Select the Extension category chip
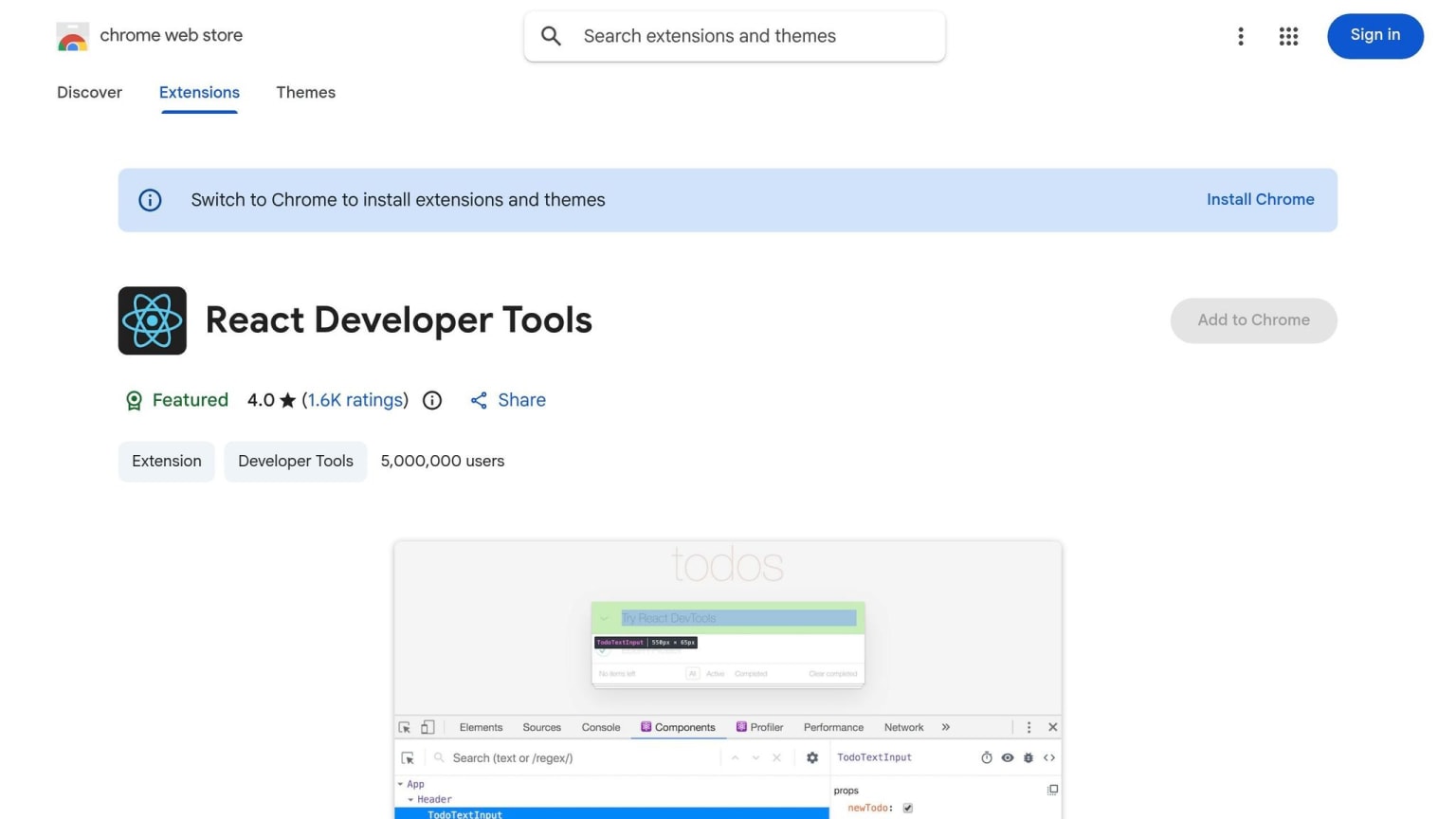The width and height of the screenshot is (1456, 819). tap(167, 461)
